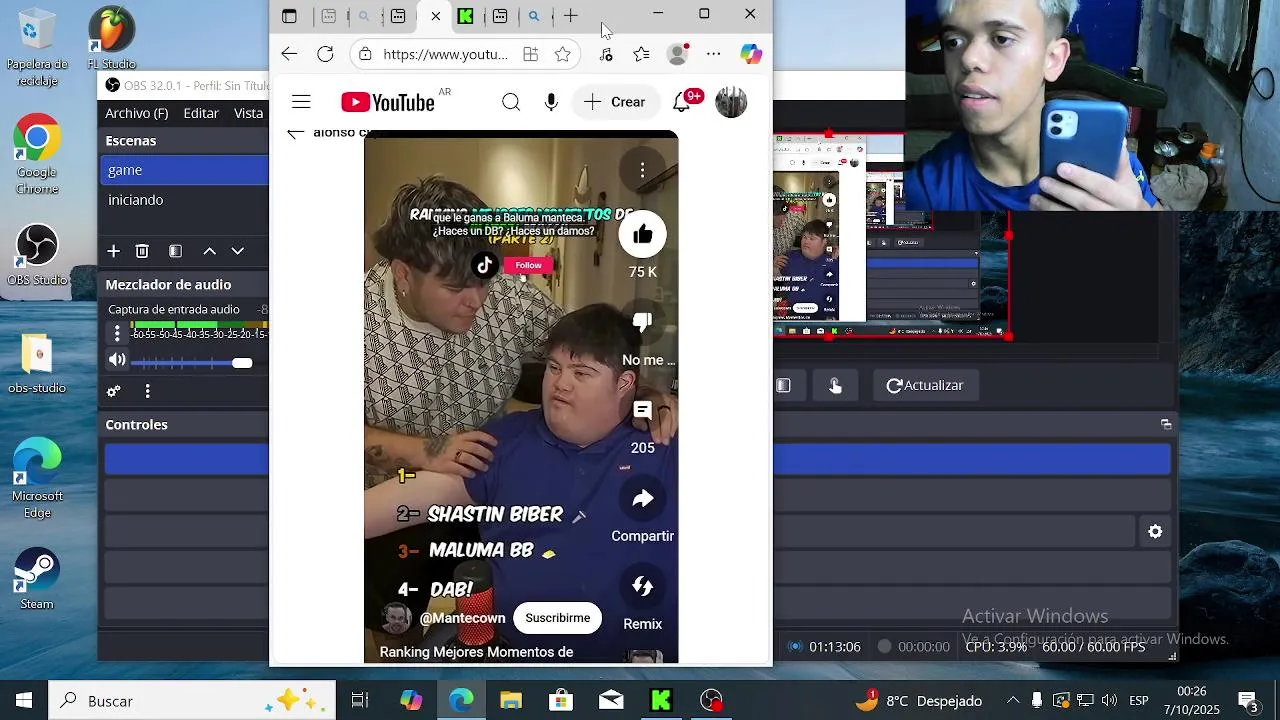
Task: Open OBS settings gear in controls dock
Action: (1155, 532)
